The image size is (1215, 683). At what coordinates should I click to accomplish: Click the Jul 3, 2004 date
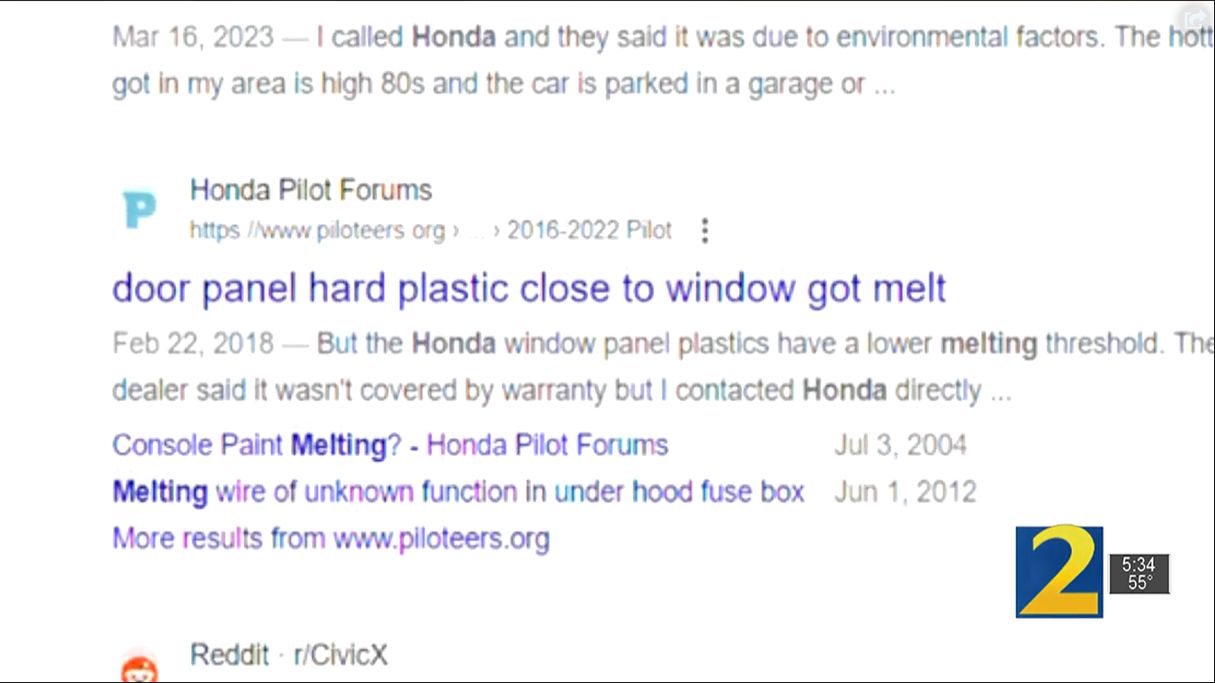[901, 444]
